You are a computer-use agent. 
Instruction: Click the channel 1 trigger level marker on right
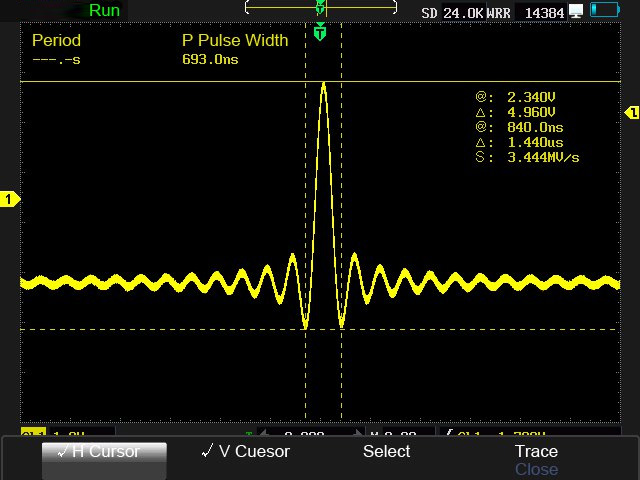(x=631, y=113)
